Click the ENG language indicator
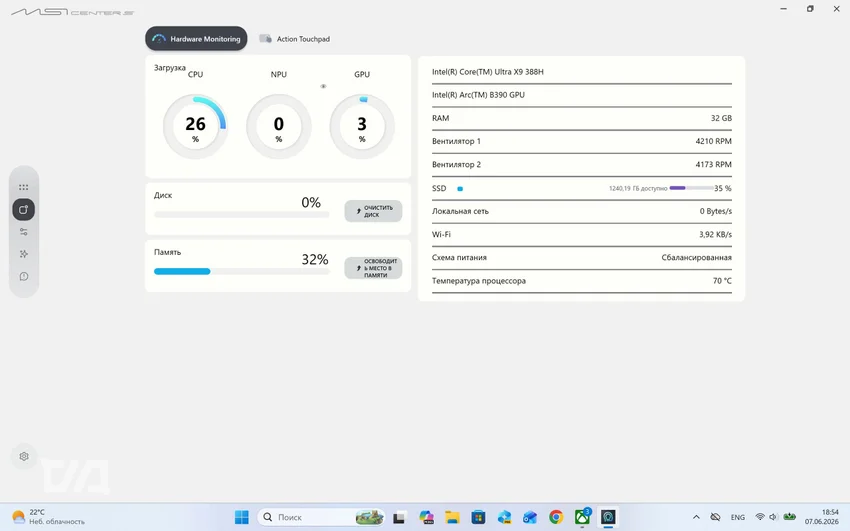The height and width of the screenshot is (531, 850). [738, 517]
